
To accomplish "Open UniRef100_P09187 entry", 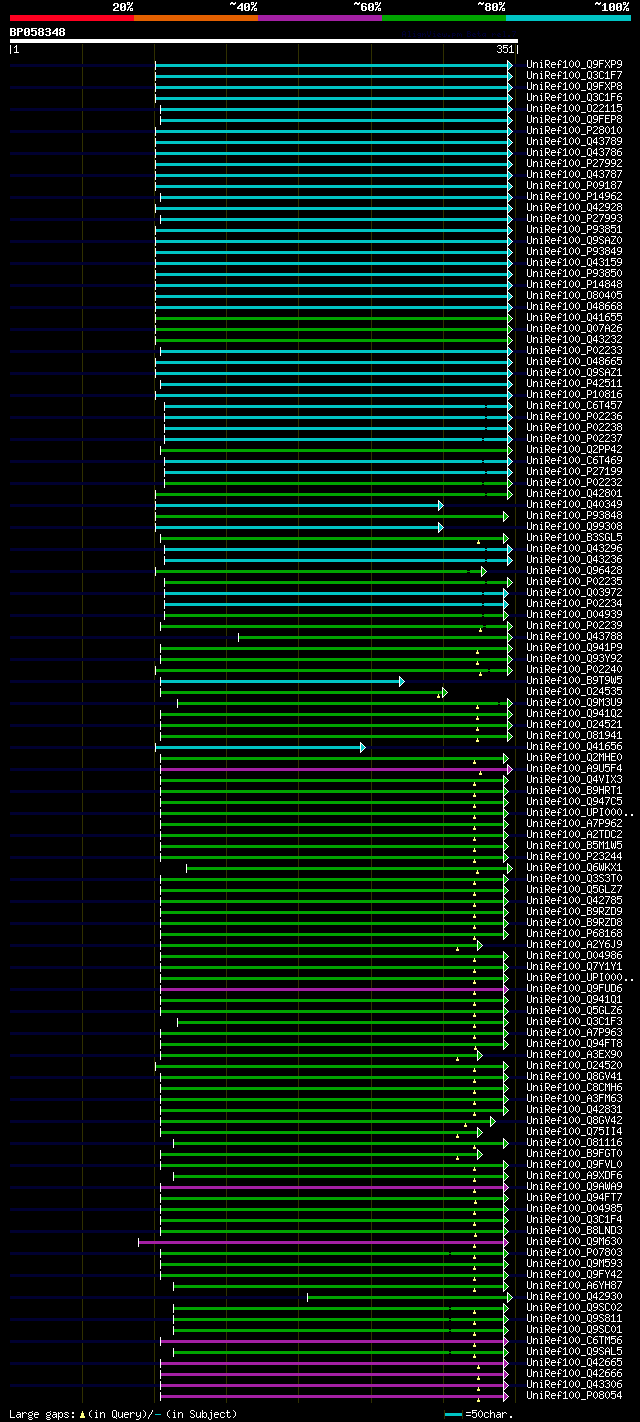I will [x=574, y=186].
